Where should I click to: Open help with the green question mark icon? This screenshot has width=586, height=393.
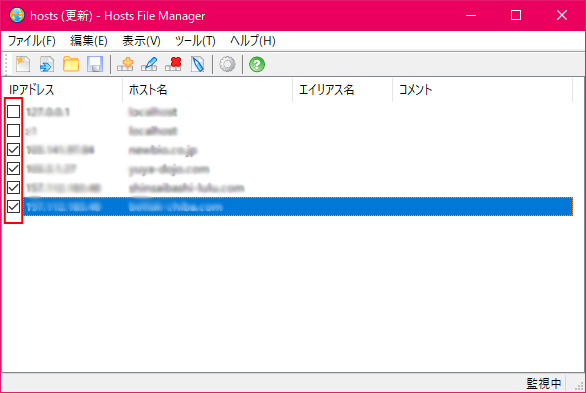coord(257,64)
